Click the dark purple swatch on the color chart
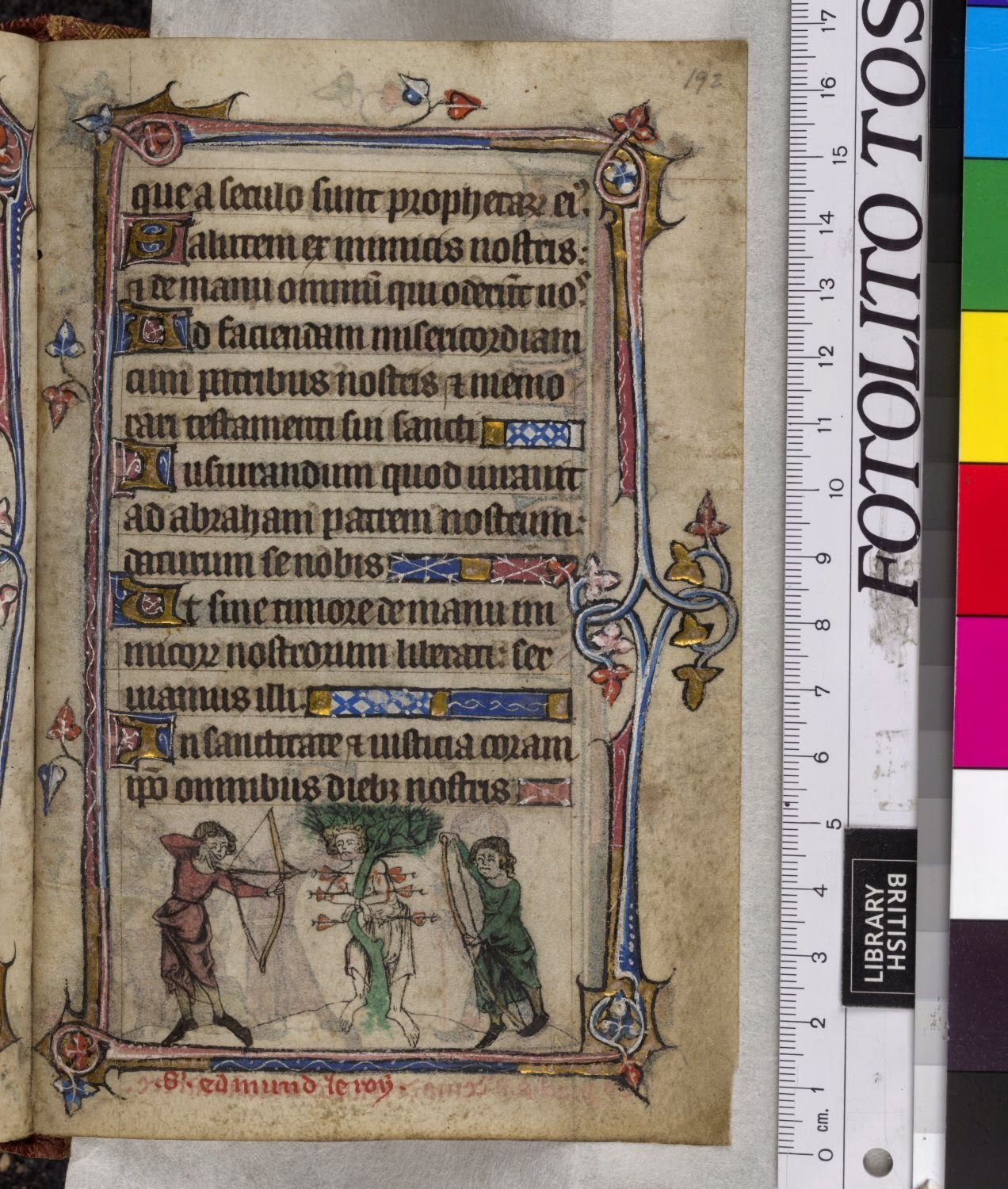The width and height of the screenshot is (1008, 1189). (979, 995)
